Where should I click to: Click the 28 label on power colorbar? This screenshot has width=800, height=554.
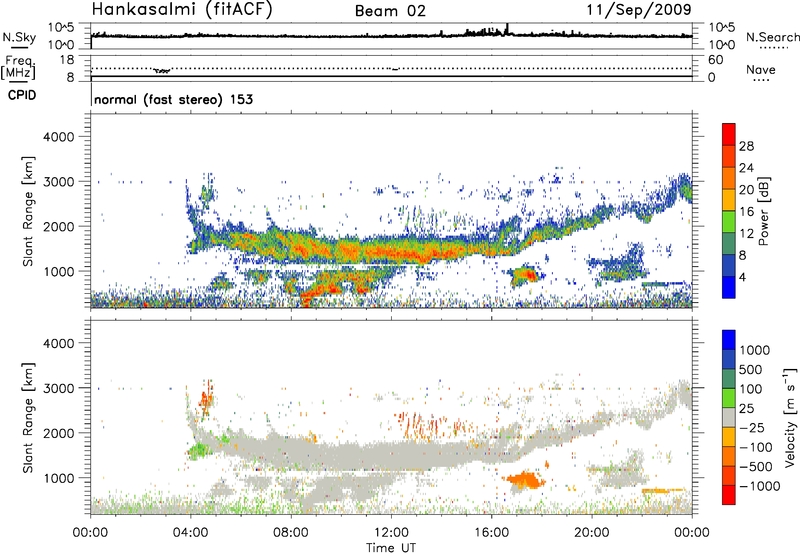(x=746, y=146)
